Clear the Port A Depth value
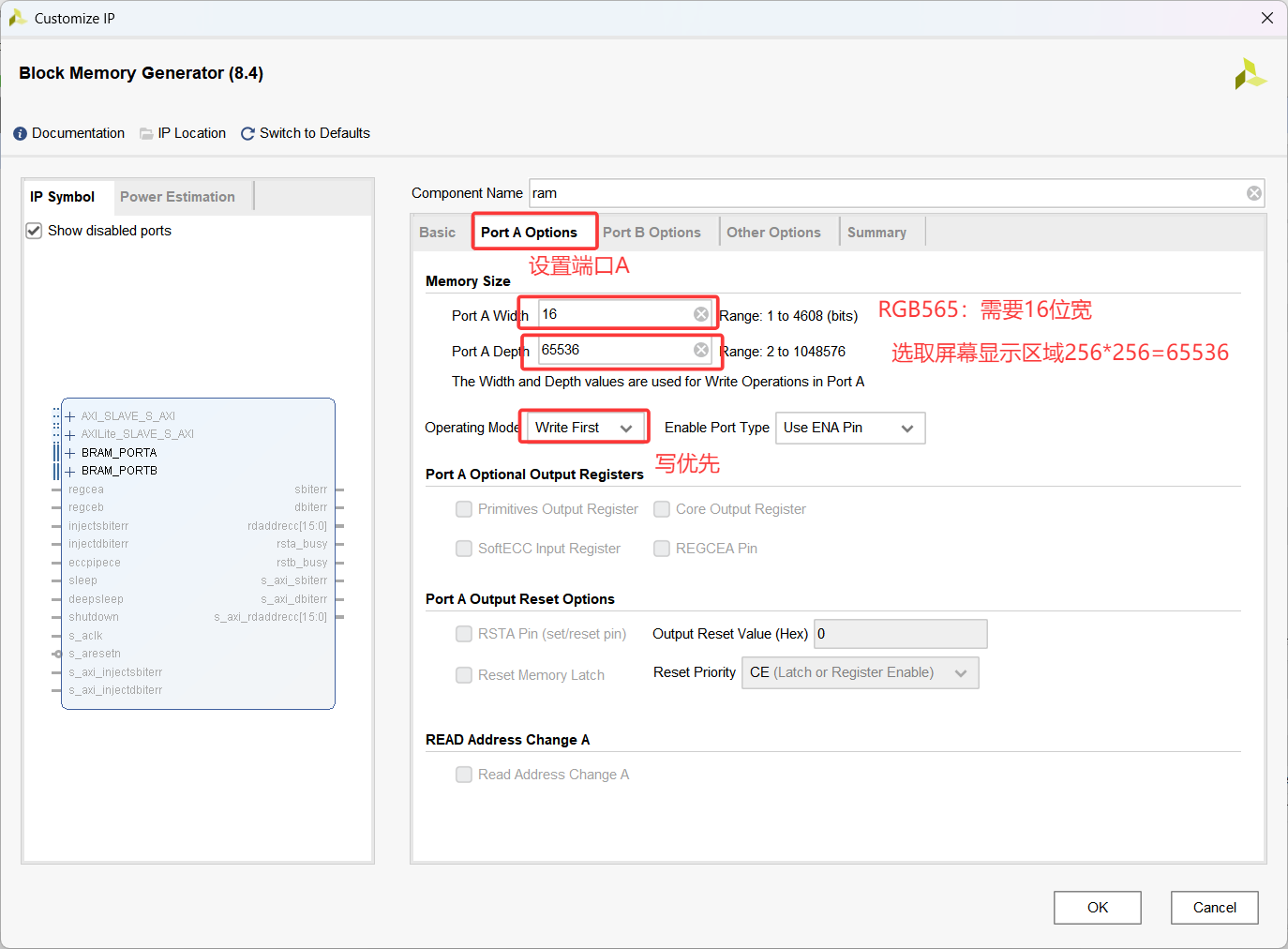The height and width of the screenshot is (949, 1288). [700, 350]
